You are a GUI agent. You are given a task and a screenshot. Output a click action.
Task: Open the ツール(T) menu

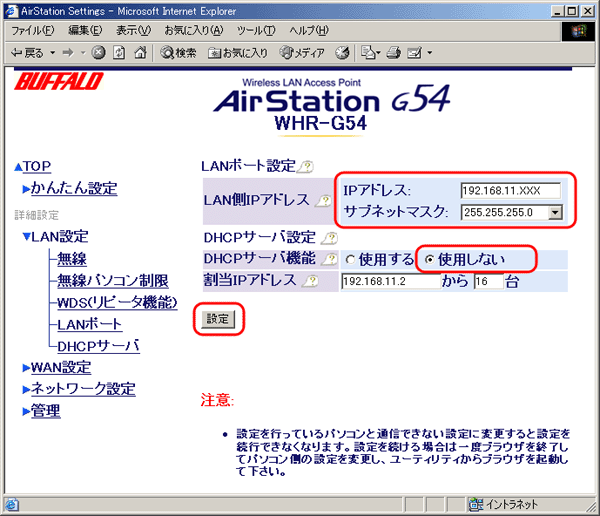tap(256, 31)
